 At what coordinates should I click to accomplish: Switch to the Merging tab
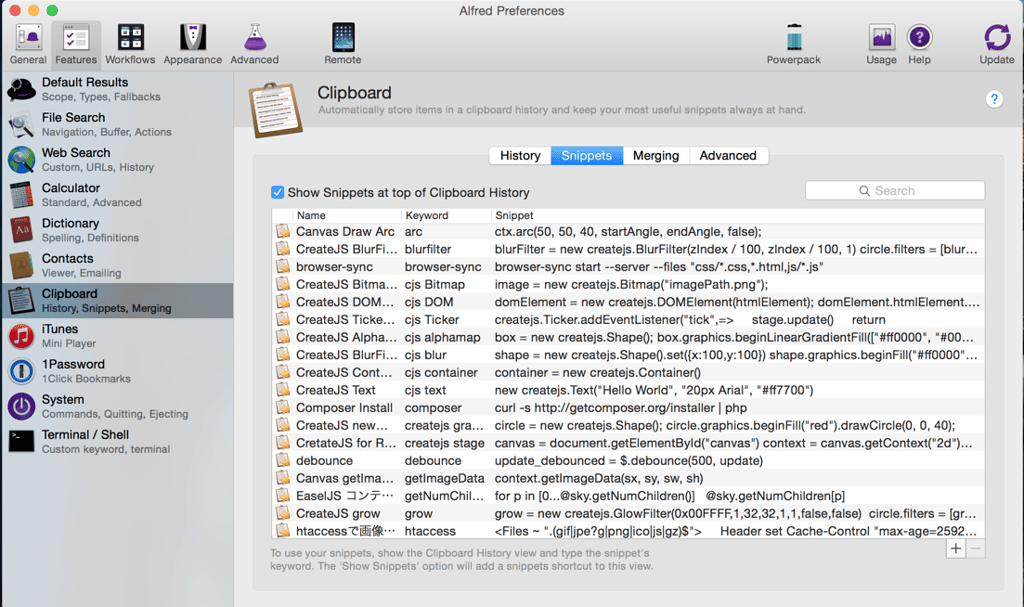(x=656, y=156)
